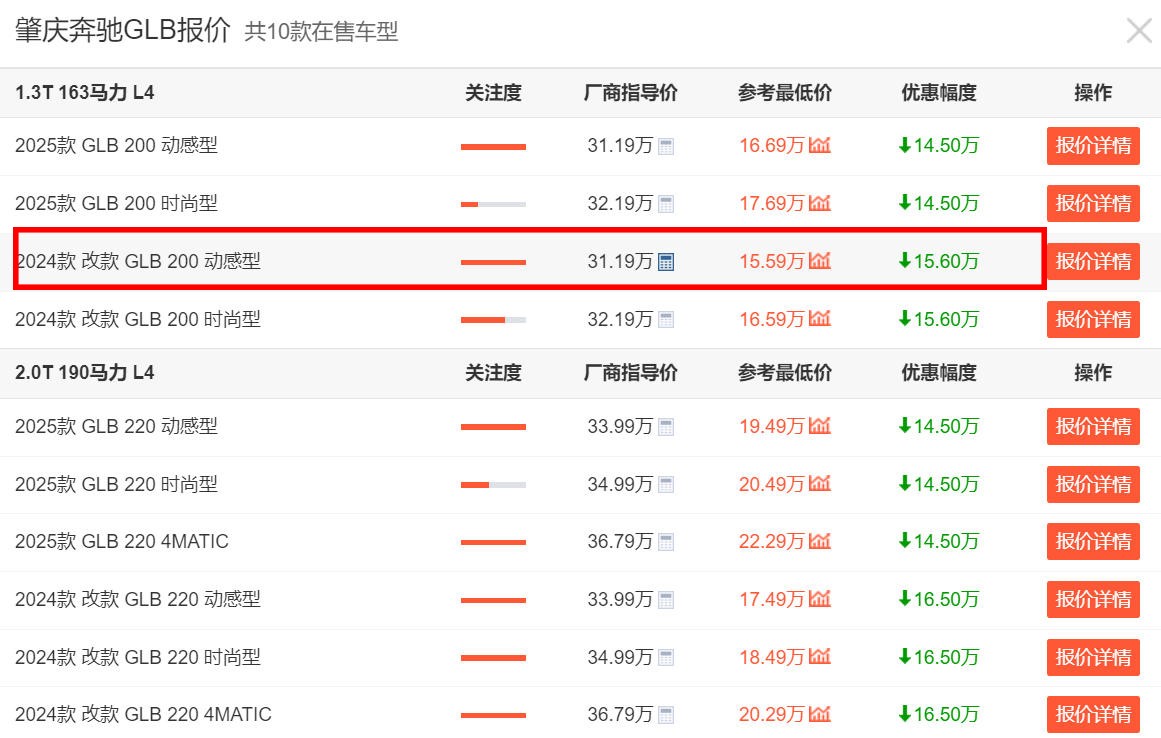Click the 14.50万 discount in 2025款 GLB 200 动感型 row

pyautogui.click(x=938, y=145)
